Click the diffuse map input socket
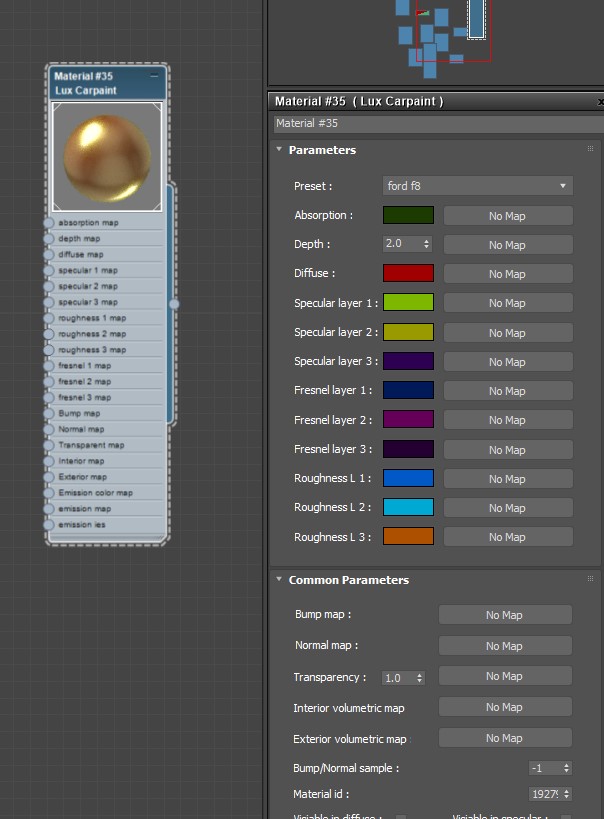Viewport: 604px width, 819px height. (48, 255)
